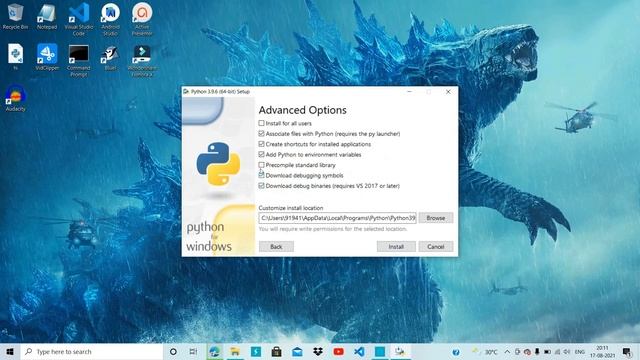Open the notification center

click(627, 352)
